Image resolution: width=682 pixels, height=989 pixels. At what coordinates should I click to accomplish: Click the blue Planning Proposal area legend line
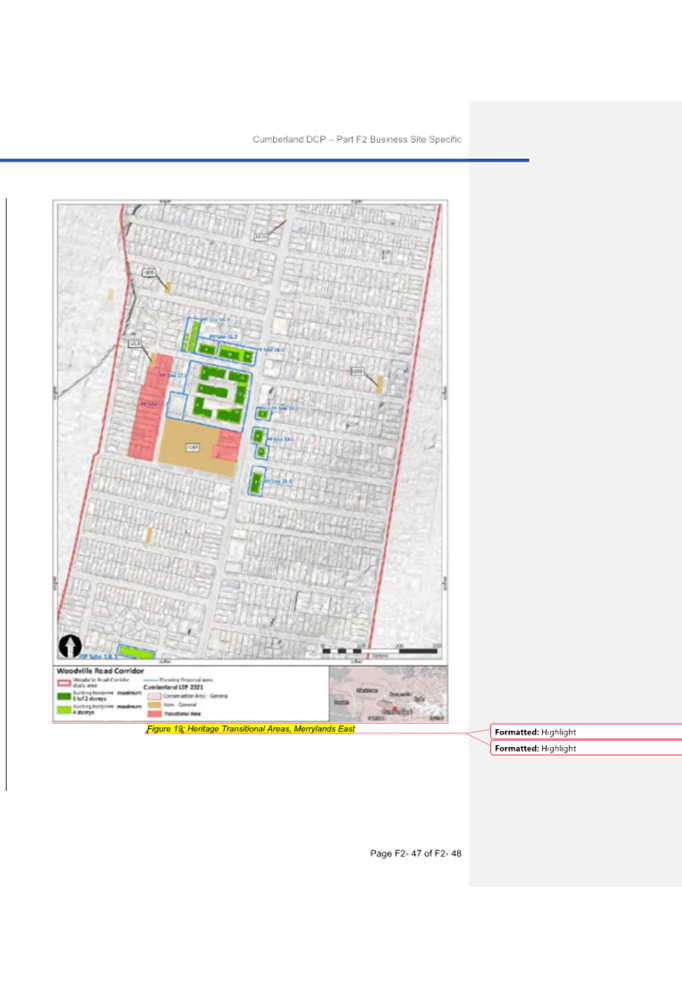tap(150, 680)
